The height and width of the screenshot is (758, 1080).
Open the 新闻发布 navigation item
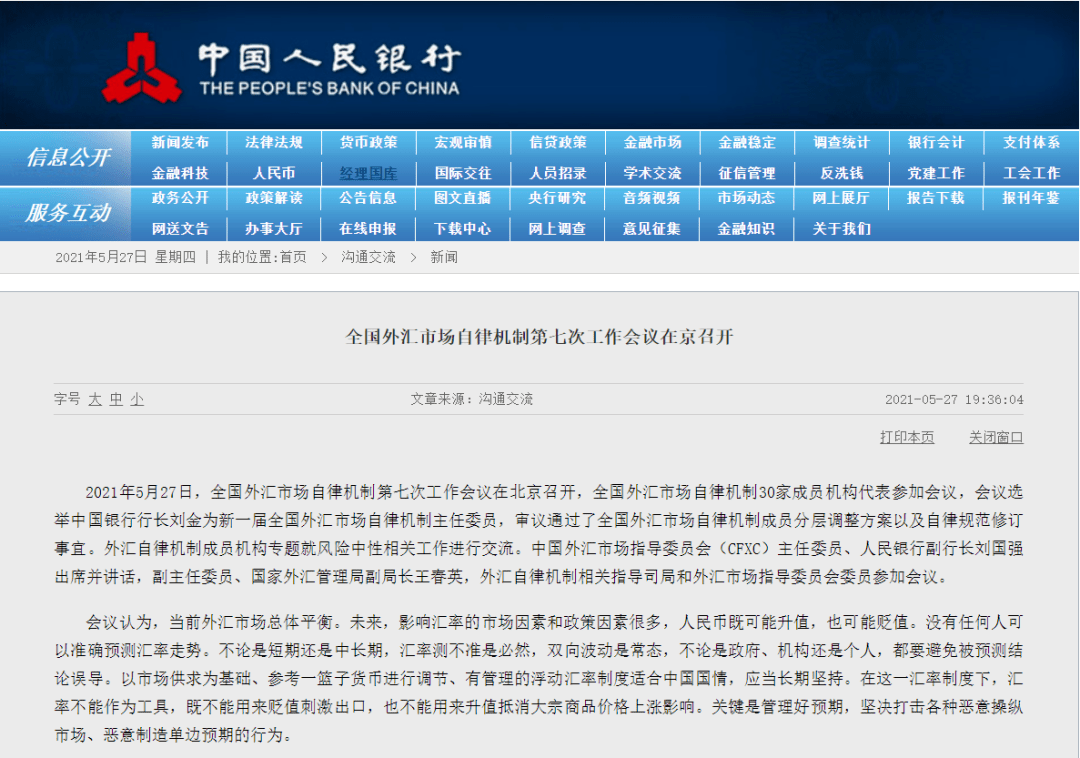pyautogui.click(x=180, y=142)
